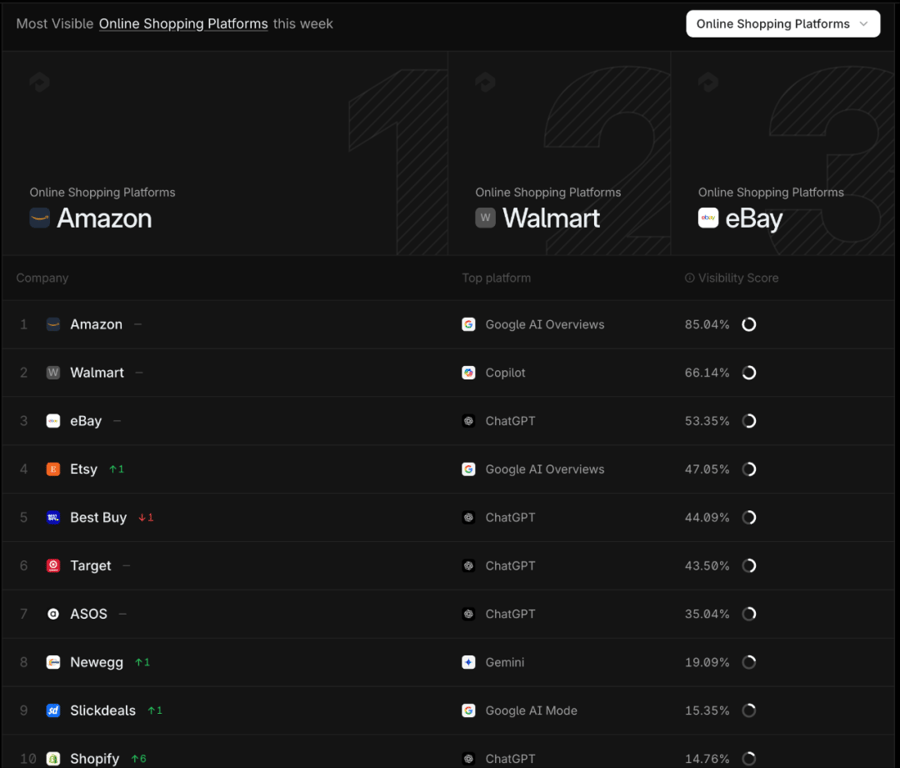Click the Etsy orange logo icon
900x768 pixels.
coord(53,469)
